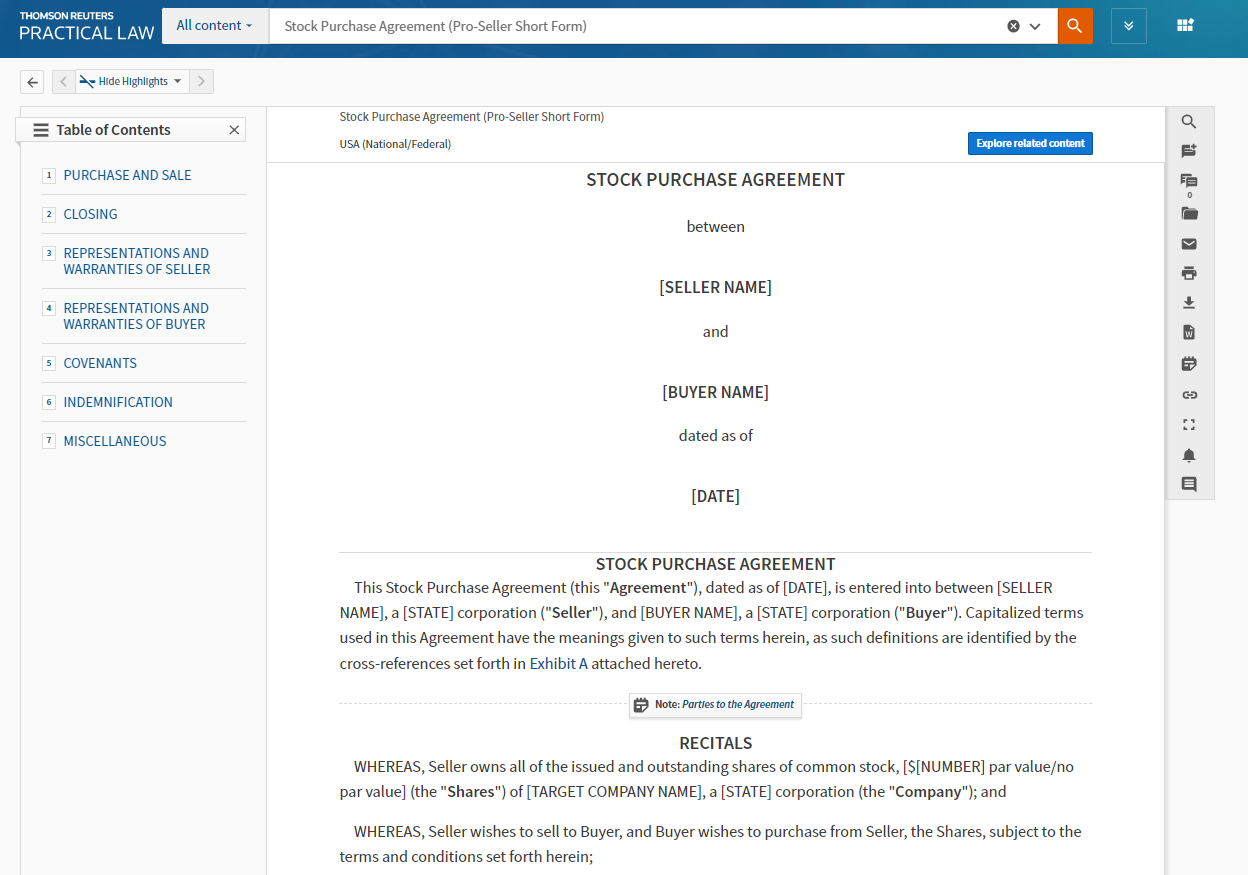
Task: Open Hide Highlights dropdown
Action: pyautogui.click(x=132, y=82)
